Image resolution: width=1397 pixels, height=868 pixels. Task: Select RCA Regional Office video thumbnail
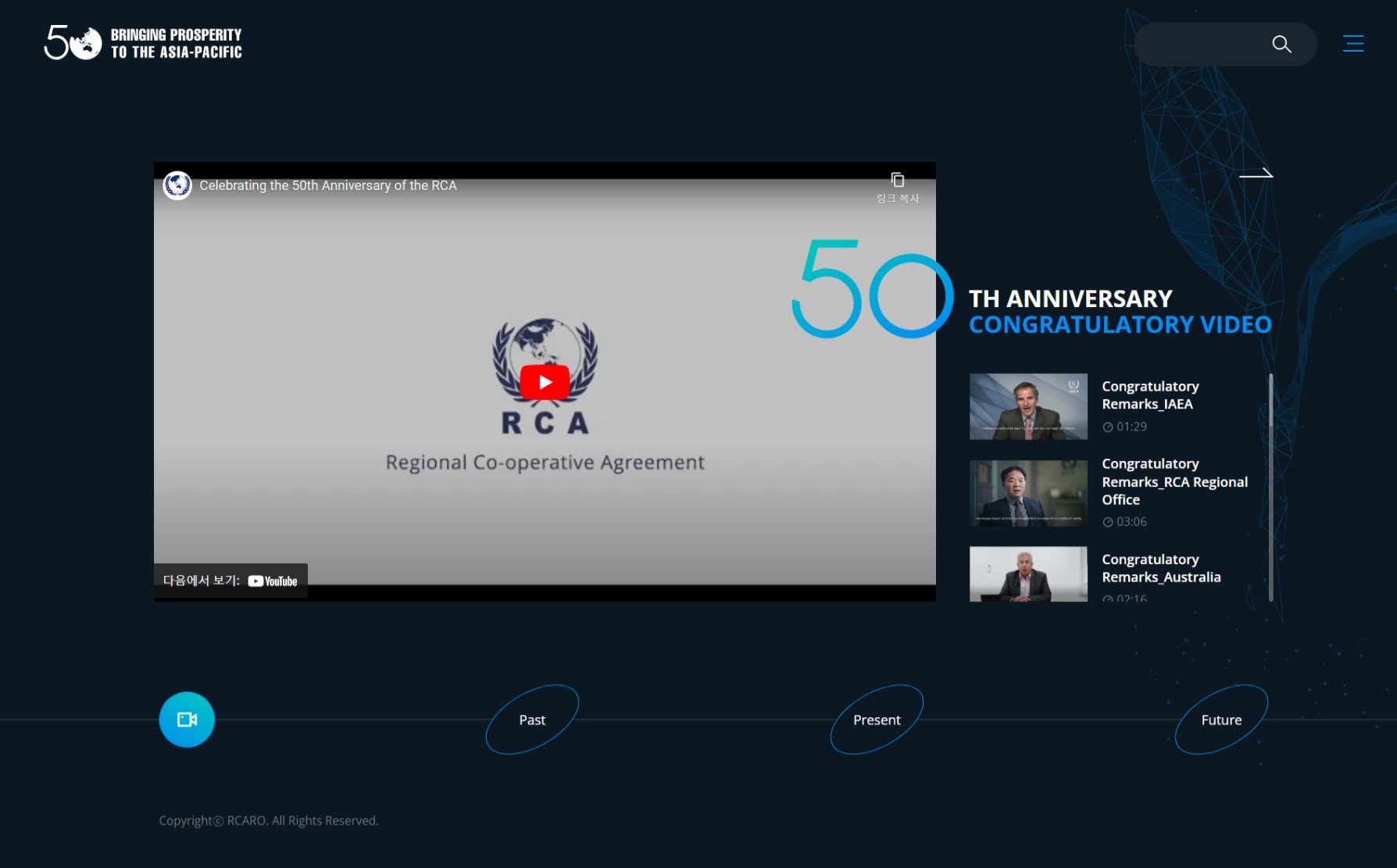(1028, 493)
